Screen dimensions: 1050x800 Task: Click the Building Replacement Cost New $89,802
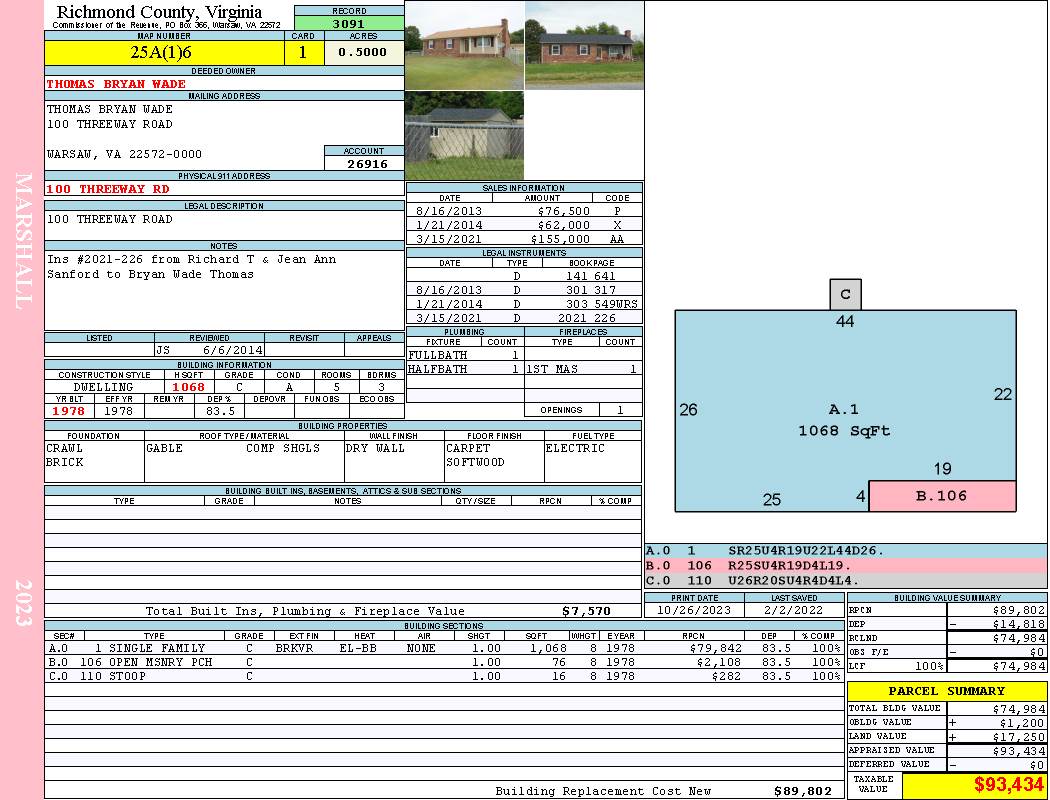coord(803,791)
